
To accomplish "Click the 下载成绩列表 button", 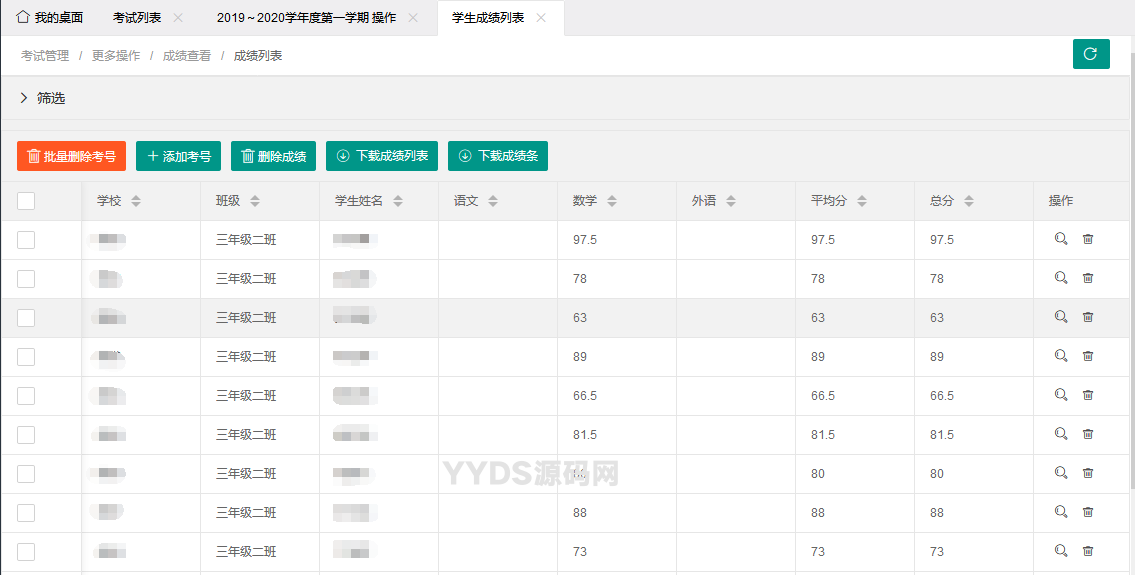I will click(x=382, y=156).
